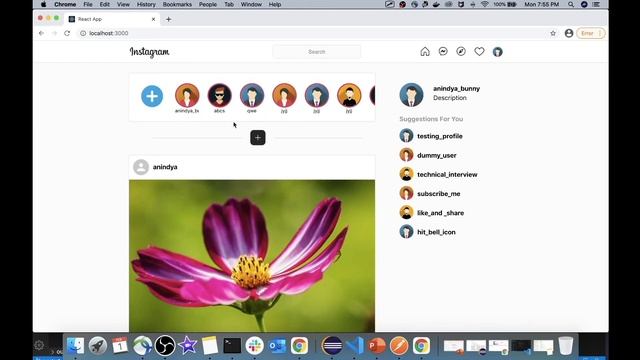Click the Chrome Error button

click(x=591, y=33)
